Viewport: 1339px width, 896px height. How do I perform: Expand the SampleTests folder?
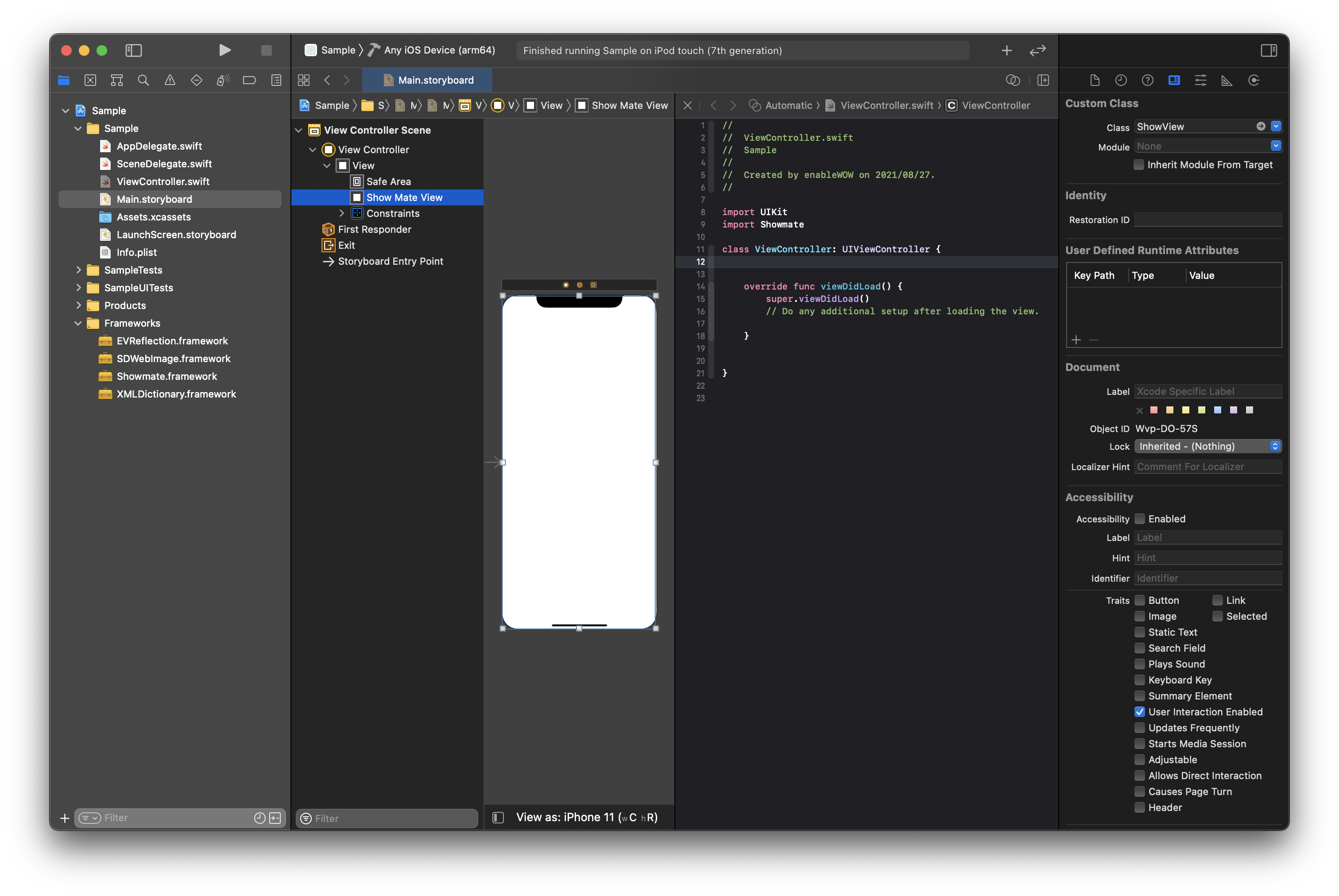[x=79, y=270]
